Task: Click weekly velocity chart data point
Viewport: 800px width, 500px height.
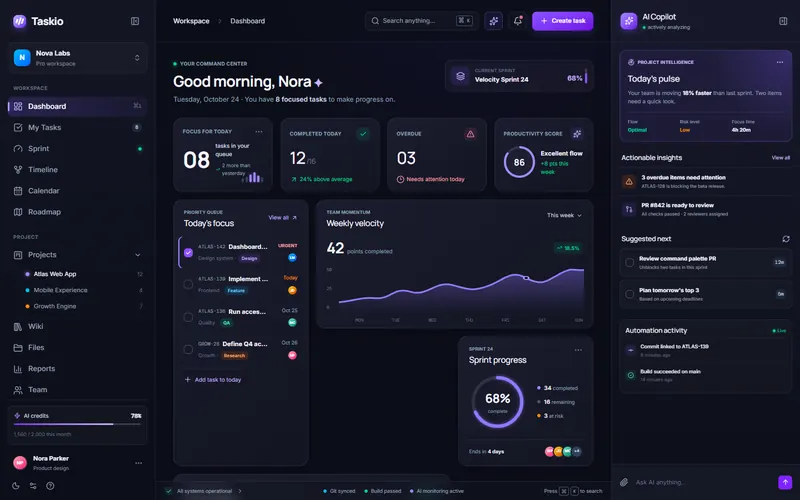Action: 526,278
